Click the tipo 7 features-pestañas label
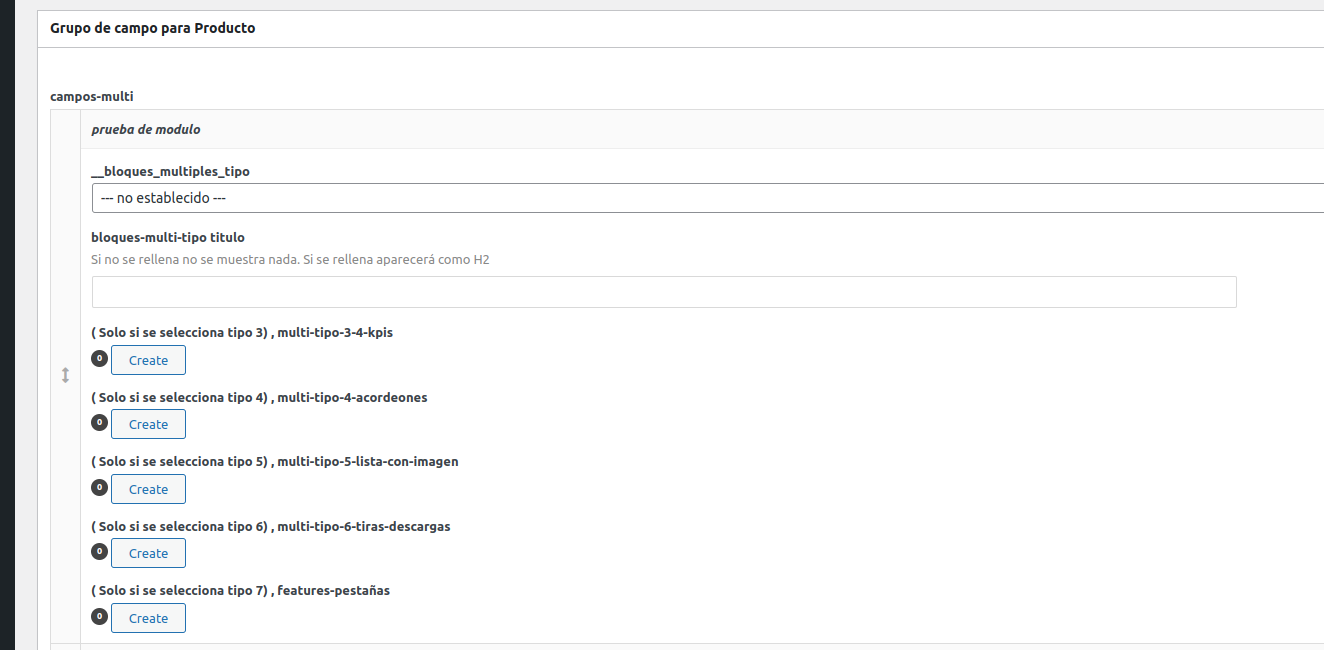This screenshot has height=650, width=1324. coord(241,590)
